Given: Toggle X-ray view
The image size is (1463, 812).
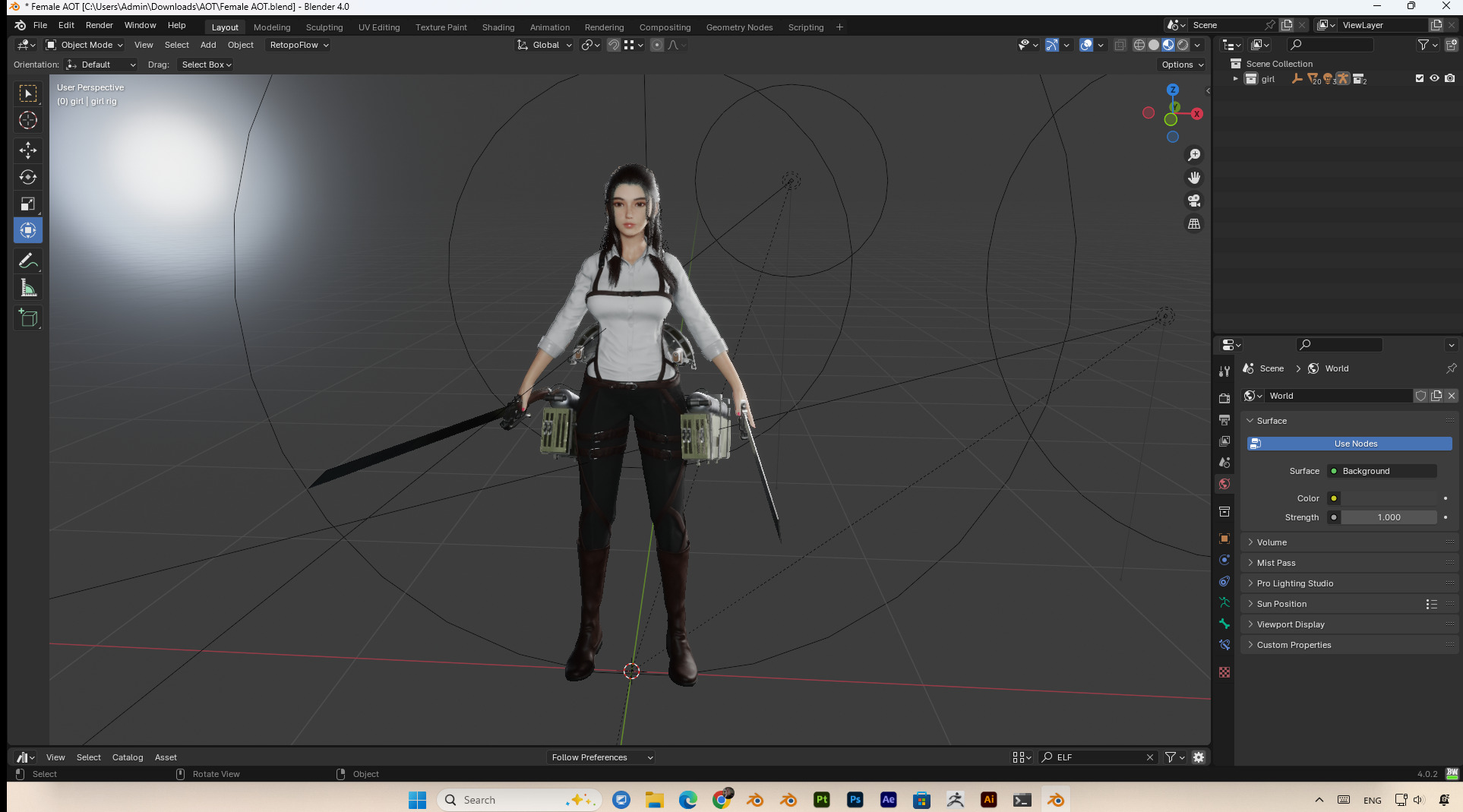Looking at the screenshot, I should pyautogui.click(x=1120, y=45).
